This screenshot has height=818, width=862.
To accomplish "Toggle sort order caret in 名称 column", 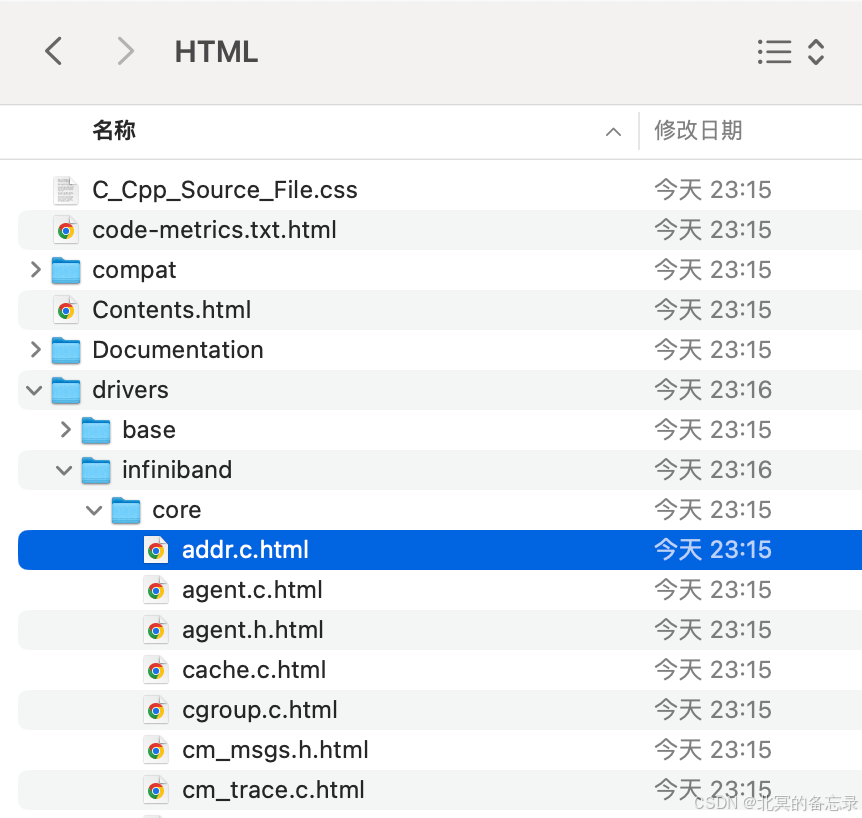I will pos(614,132).
